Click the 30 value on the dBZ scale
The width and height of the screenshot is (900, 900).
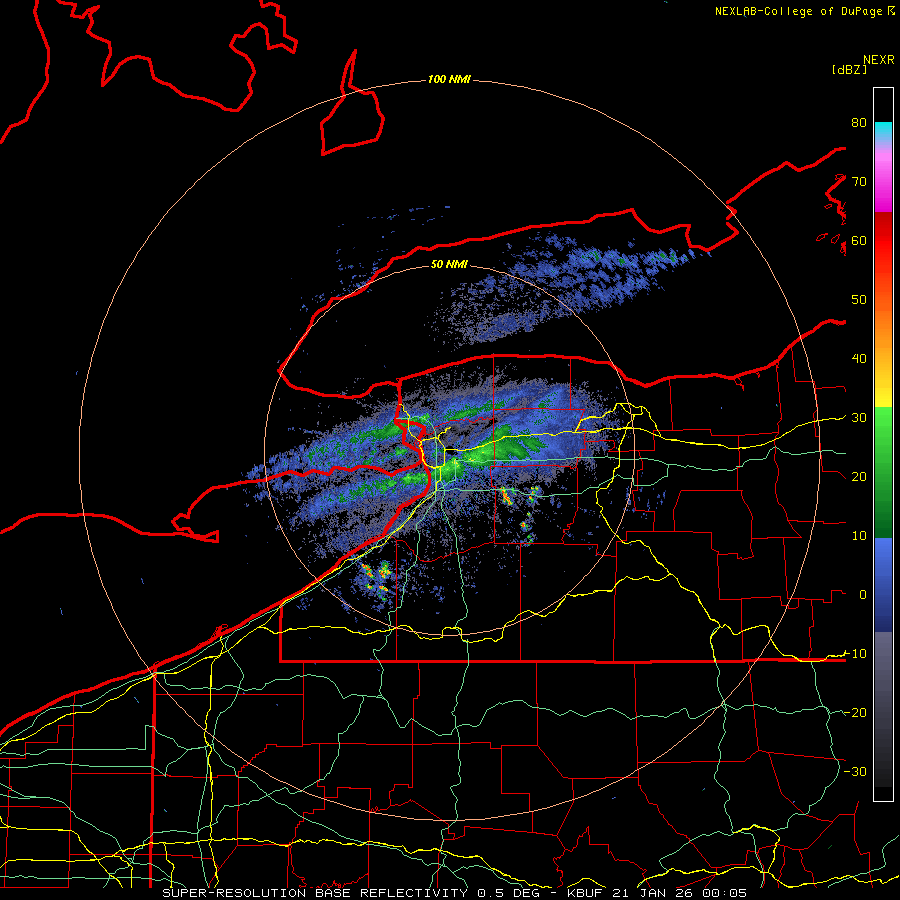[x=859, y=418]
